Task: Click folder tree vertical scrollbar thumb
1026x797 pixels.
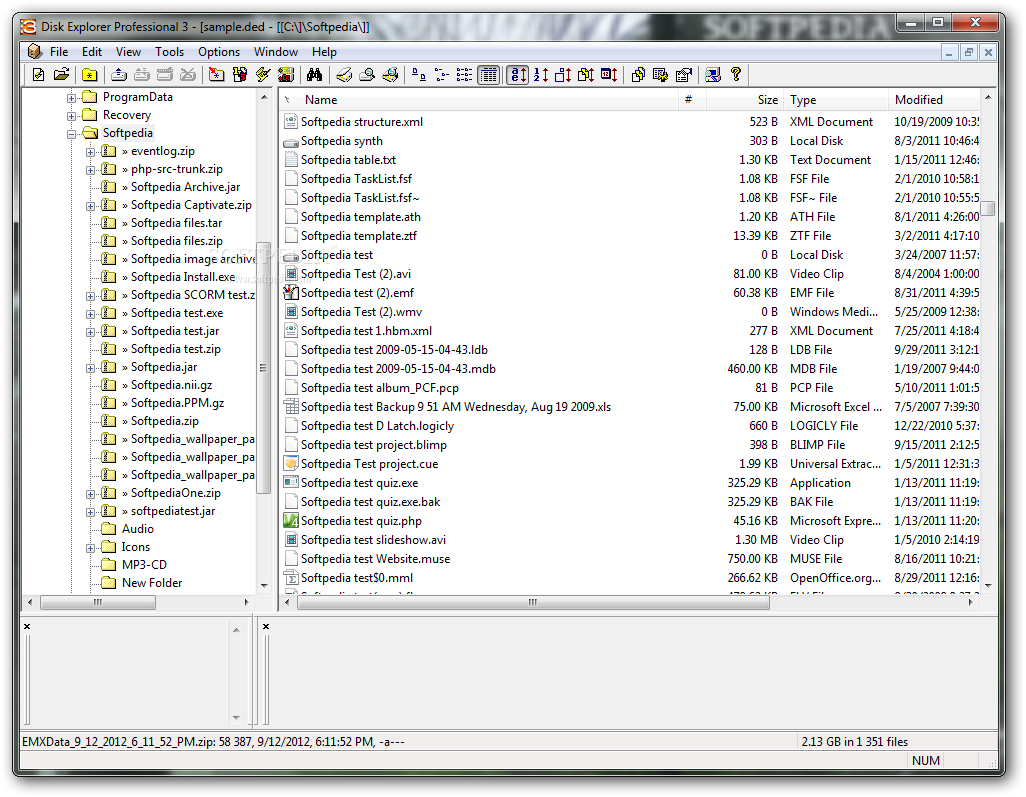Action: [264, 368]
